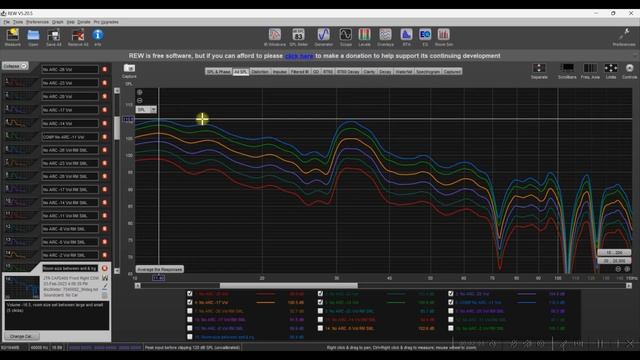The width and height of the screenshot is (640, 360).
Task: Uncheck trace 4 No ARC -17 Vol
Action: (x=189, y=302)
